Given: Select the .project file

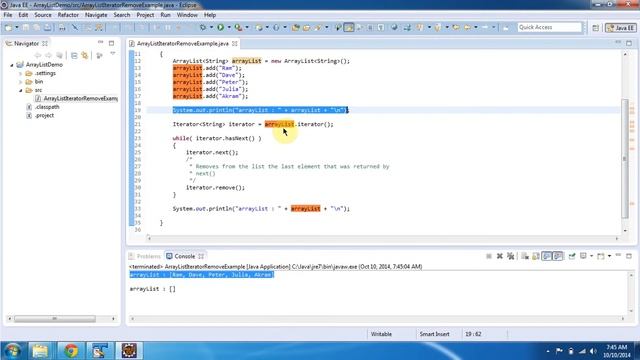Looking at the screenshot, I should [x=44, y=116].
